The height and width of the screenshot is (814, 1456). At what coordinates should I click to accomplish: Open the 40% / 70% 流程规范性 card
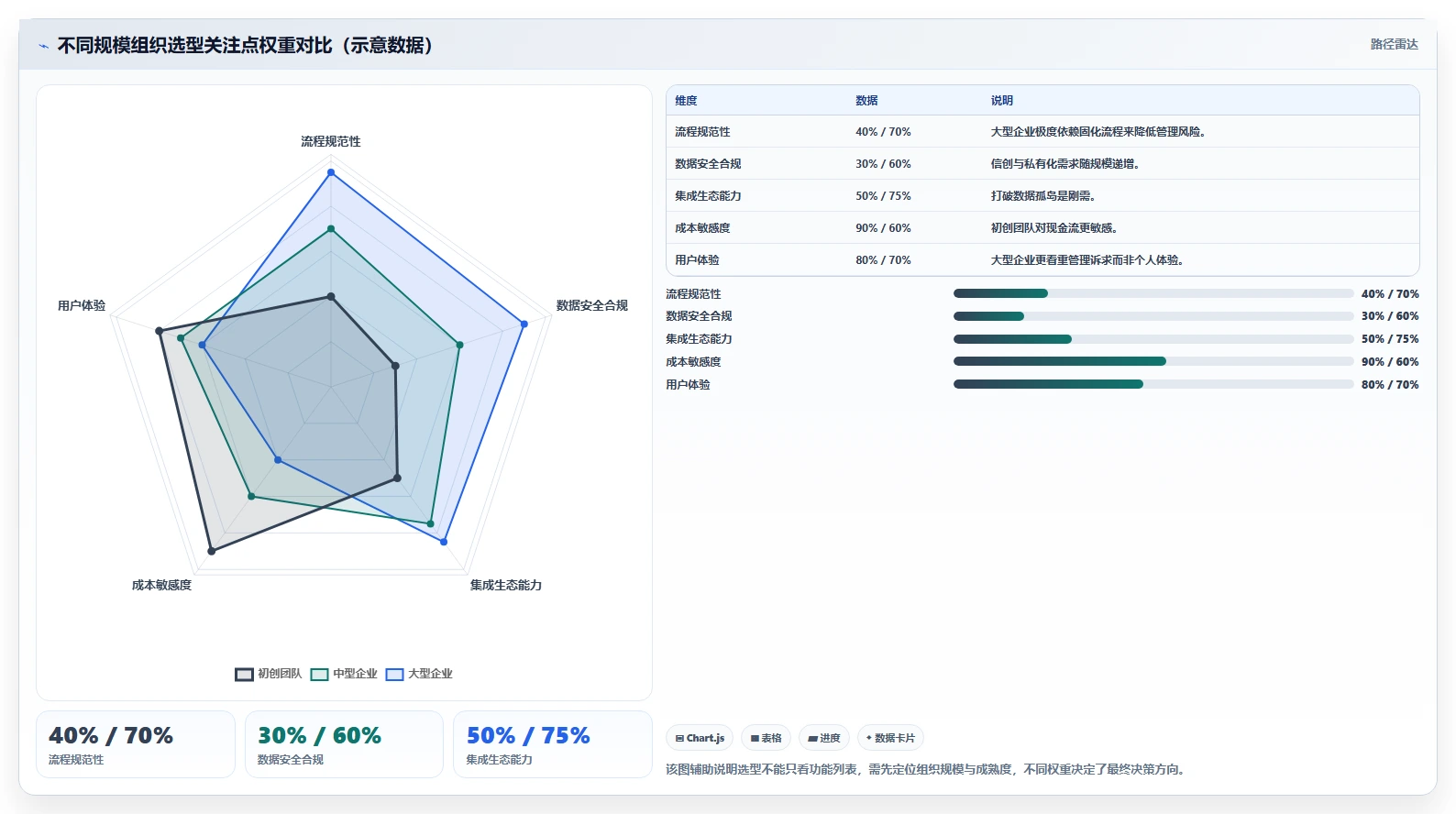136,744
